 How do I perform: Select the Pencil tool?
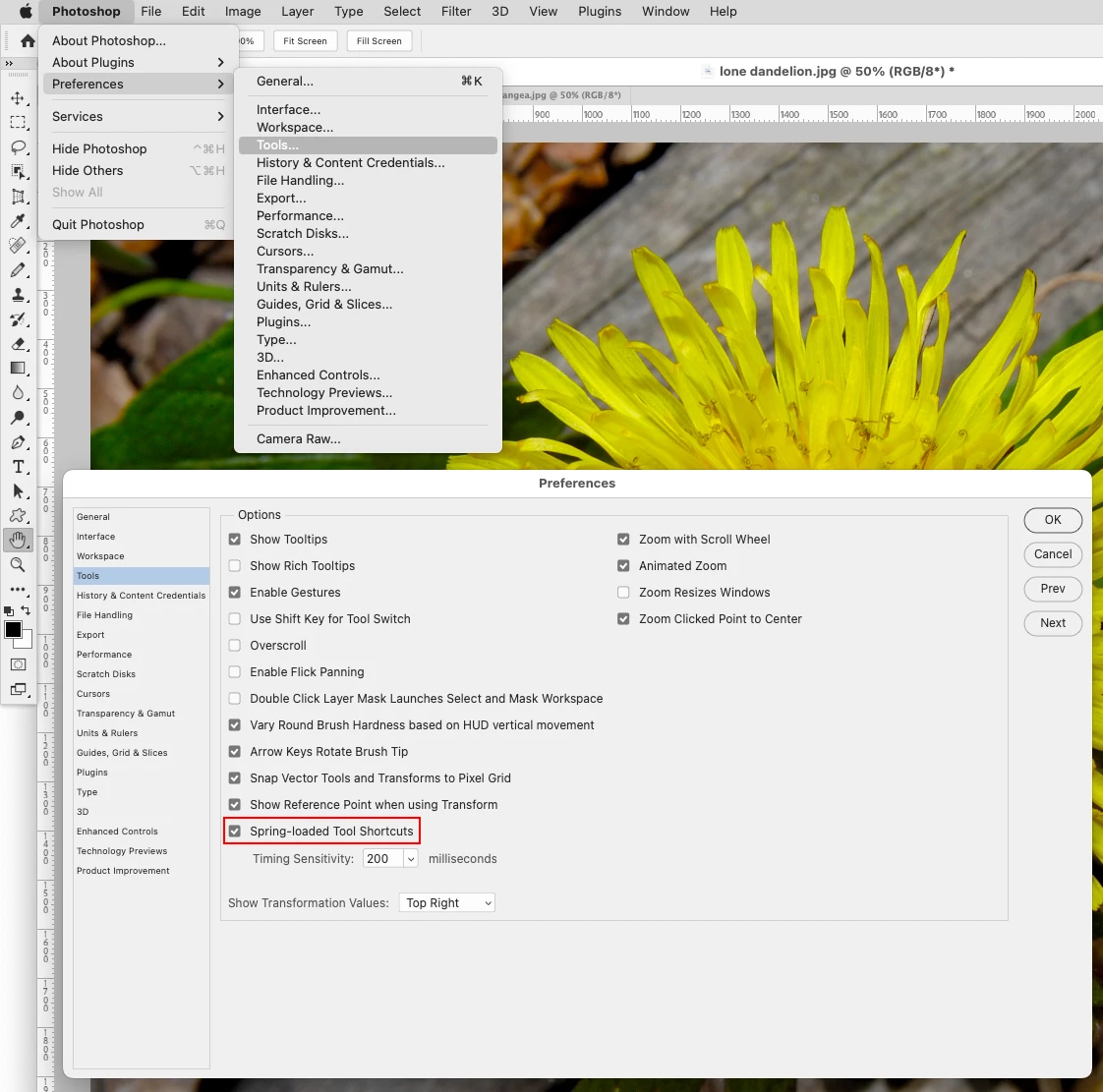pyautogui.click(x=18, y=270)
